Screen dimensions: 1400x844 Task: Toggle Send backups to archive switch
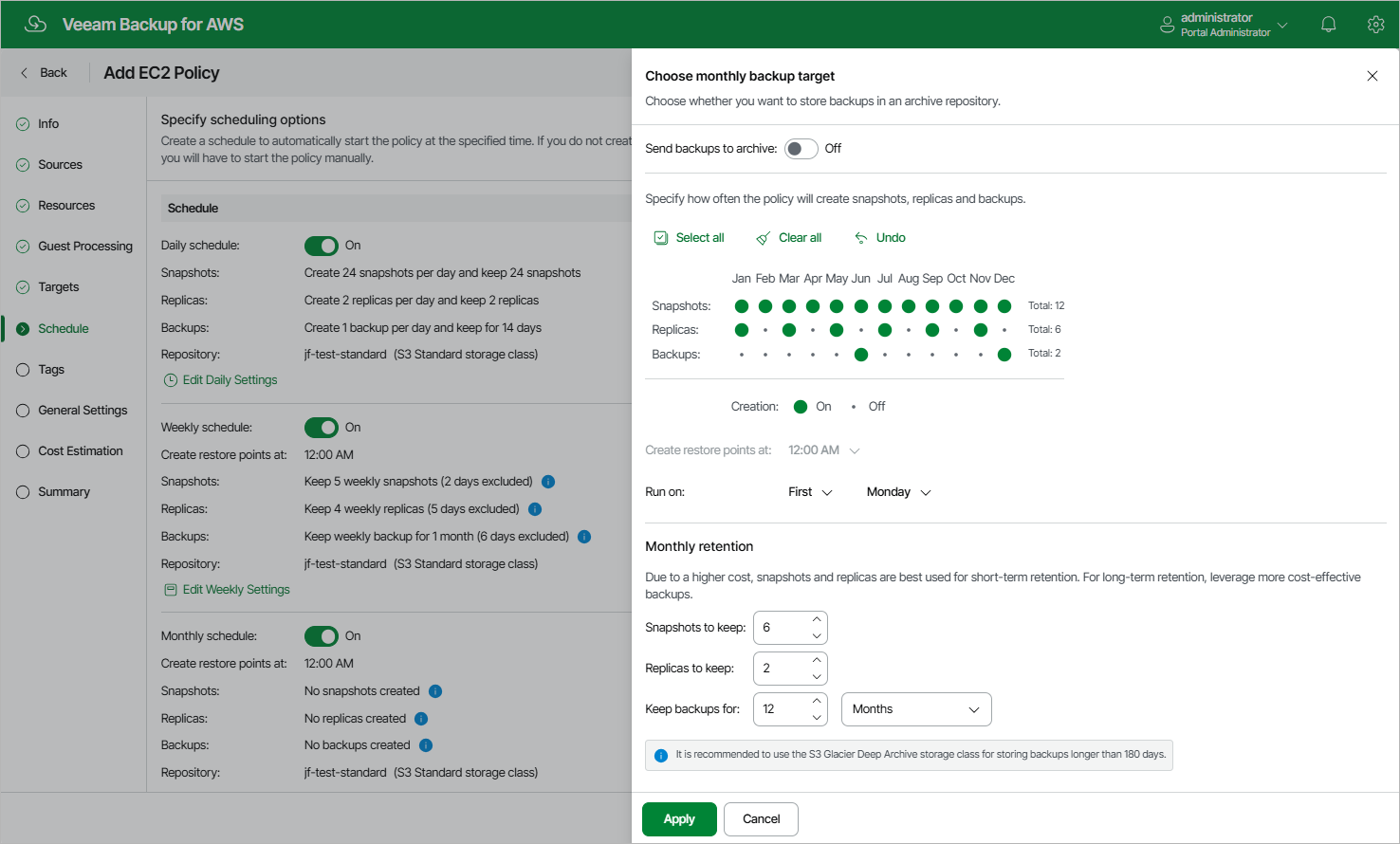click(x=801, y=149)
